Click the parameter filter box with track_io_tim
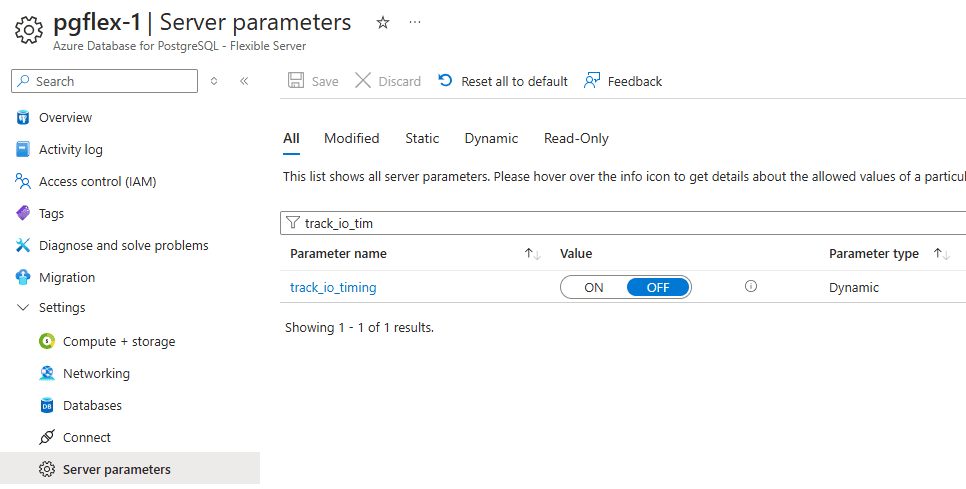The height and width of the screenshot is (489, 966). click(623, 224)
